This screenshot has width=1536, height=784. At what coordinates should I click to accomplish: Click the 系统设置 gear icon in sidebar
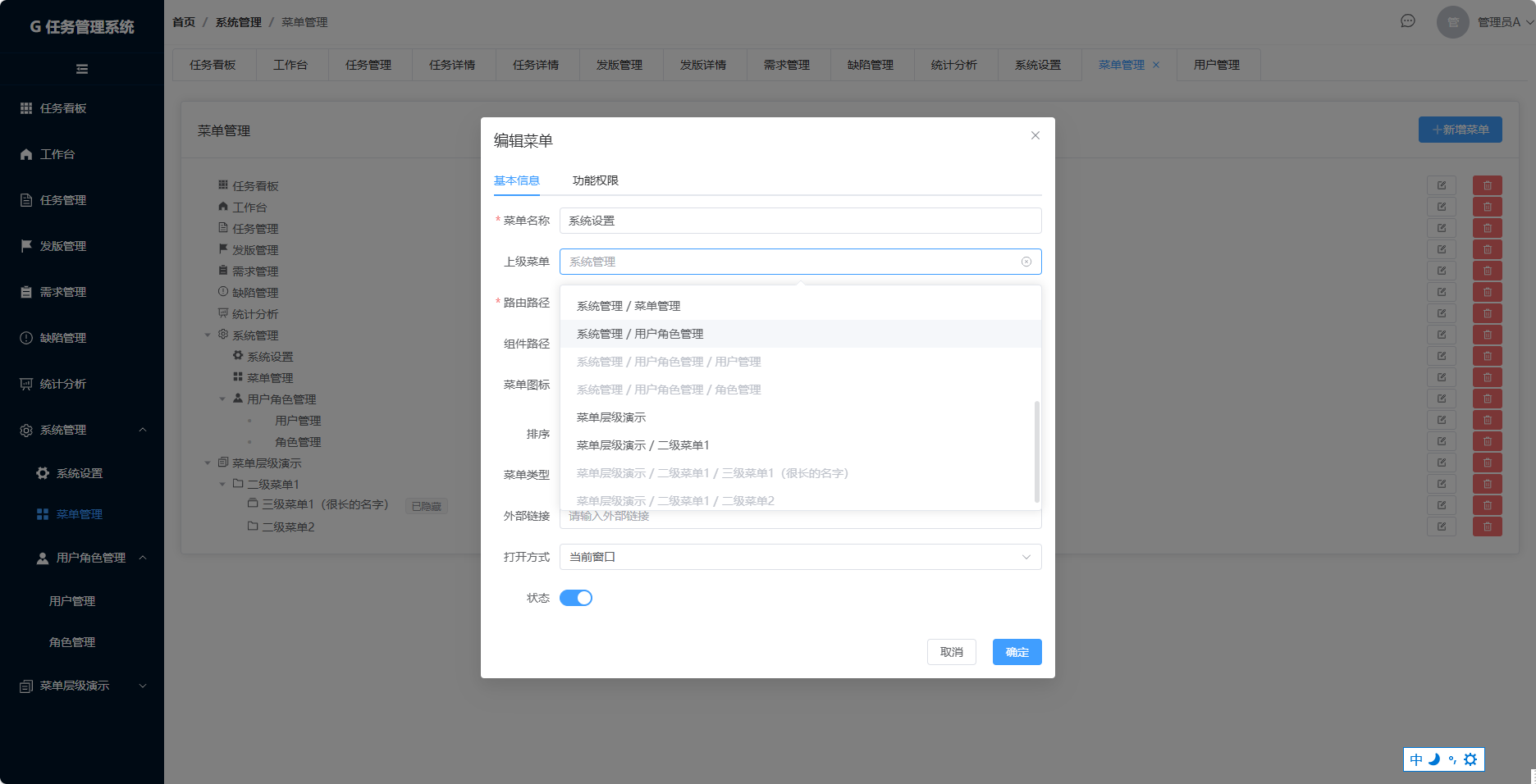click(43, 473)
